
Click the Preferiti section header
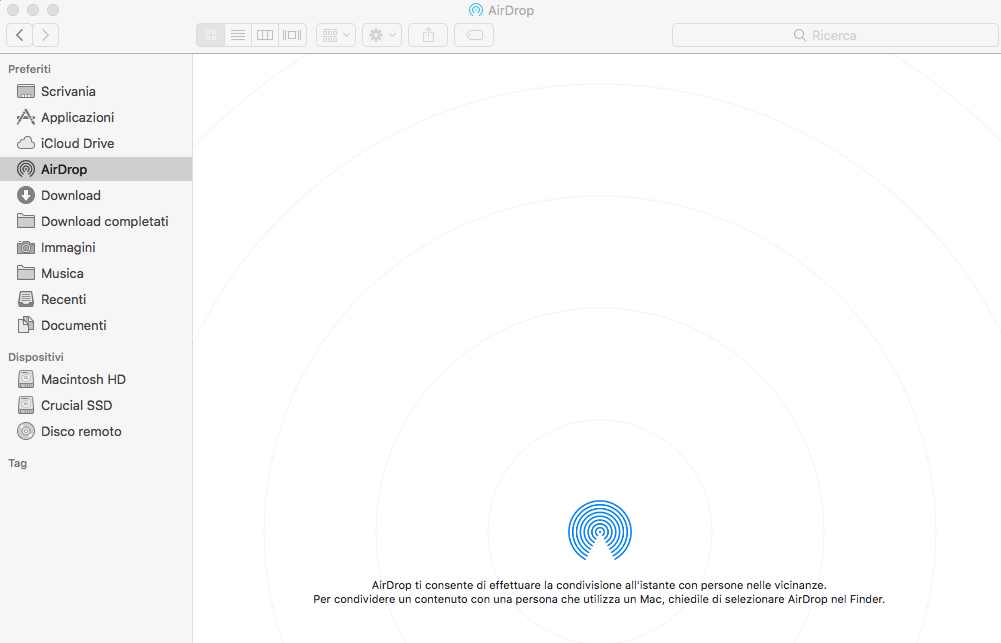click(x=29, y=69)
